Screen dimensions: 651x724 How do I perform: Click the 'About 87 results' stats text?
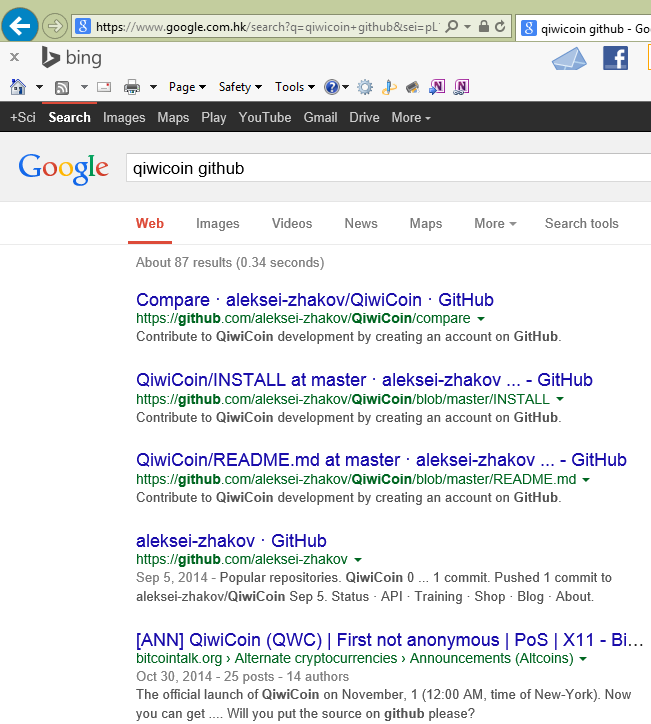pyautogui.click(x=230, y=262)
